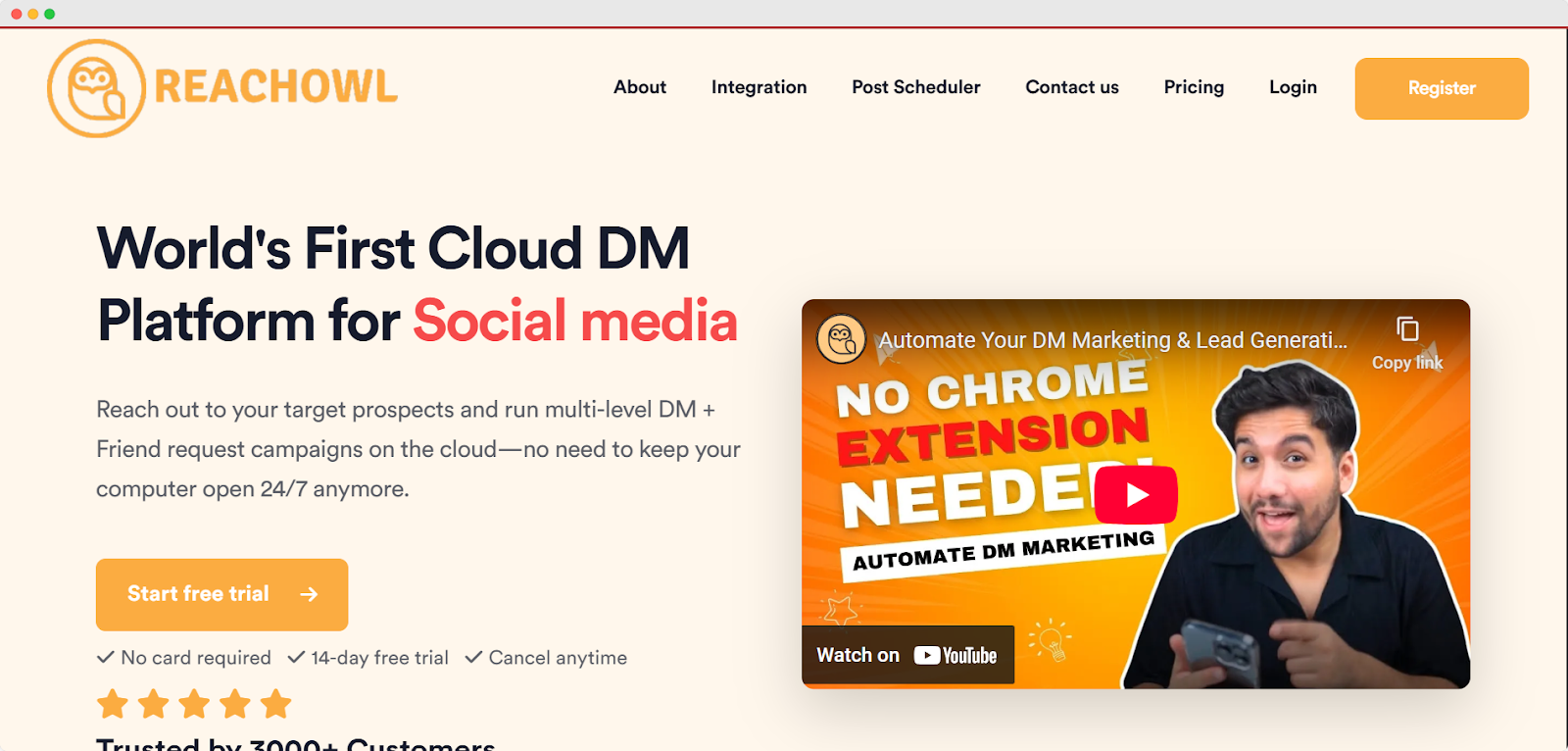The height and width of the screenshot is (751, 1568).
Task: Click the Start free trial button
Action: (x=222, y=594)
